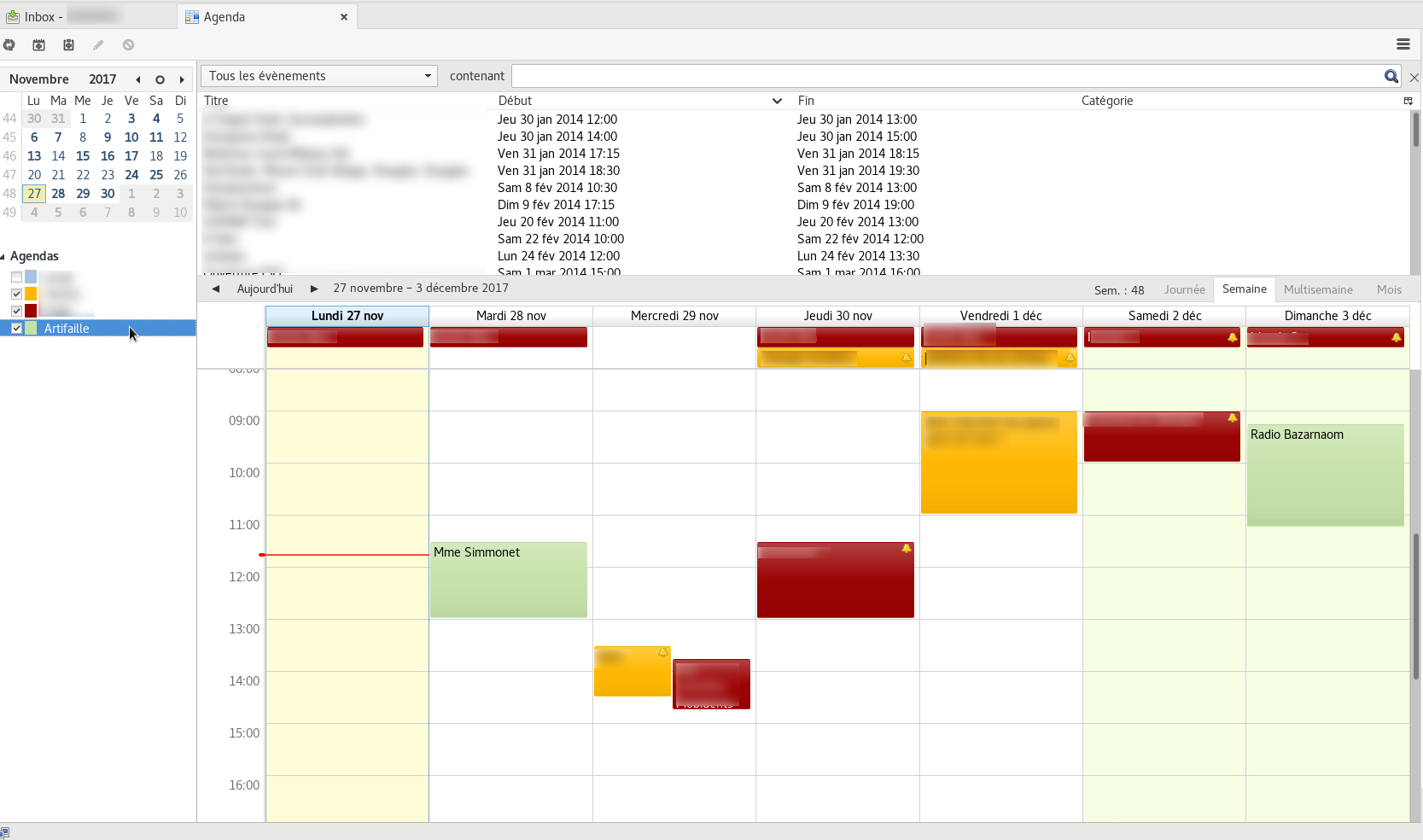Switch to the Inbox tab

(x=89, y=17)
